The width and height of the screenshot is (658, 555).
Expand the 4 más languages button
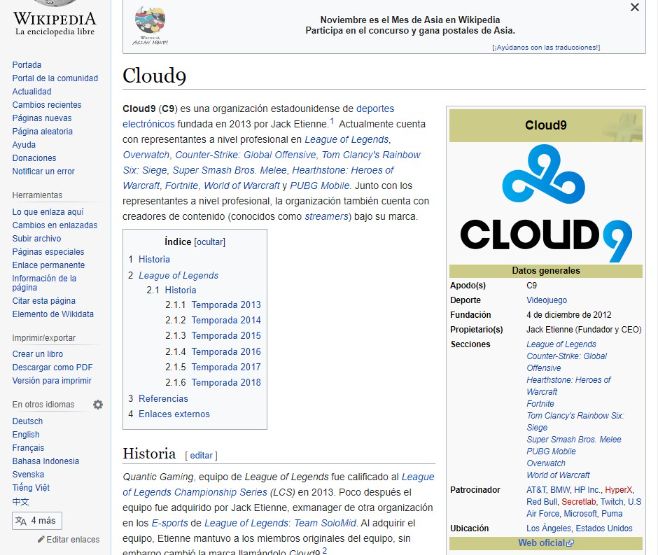click(x=37, y=521)
